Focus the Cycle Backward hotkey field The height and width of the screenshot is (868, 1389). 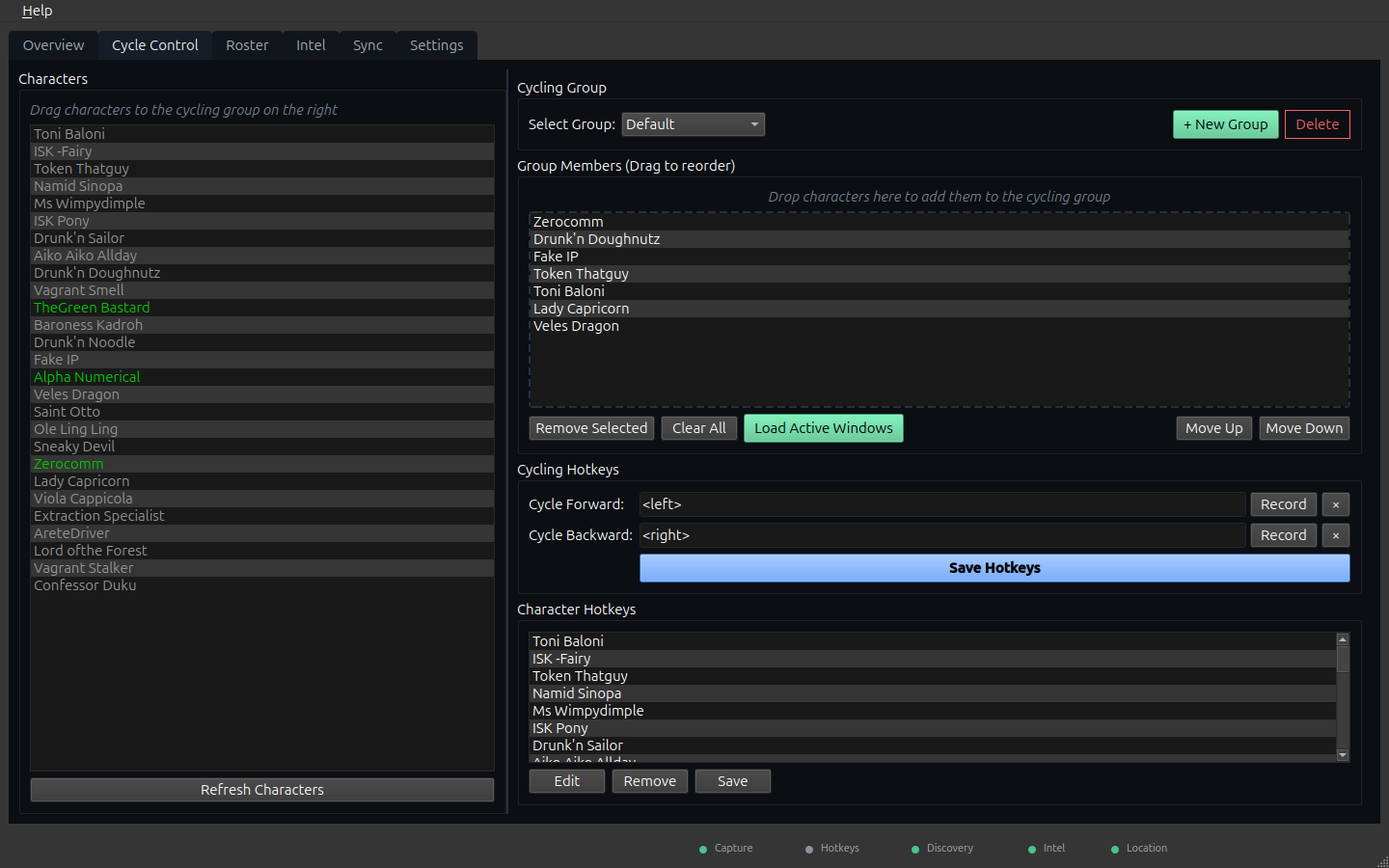click(x=942, y=535)
